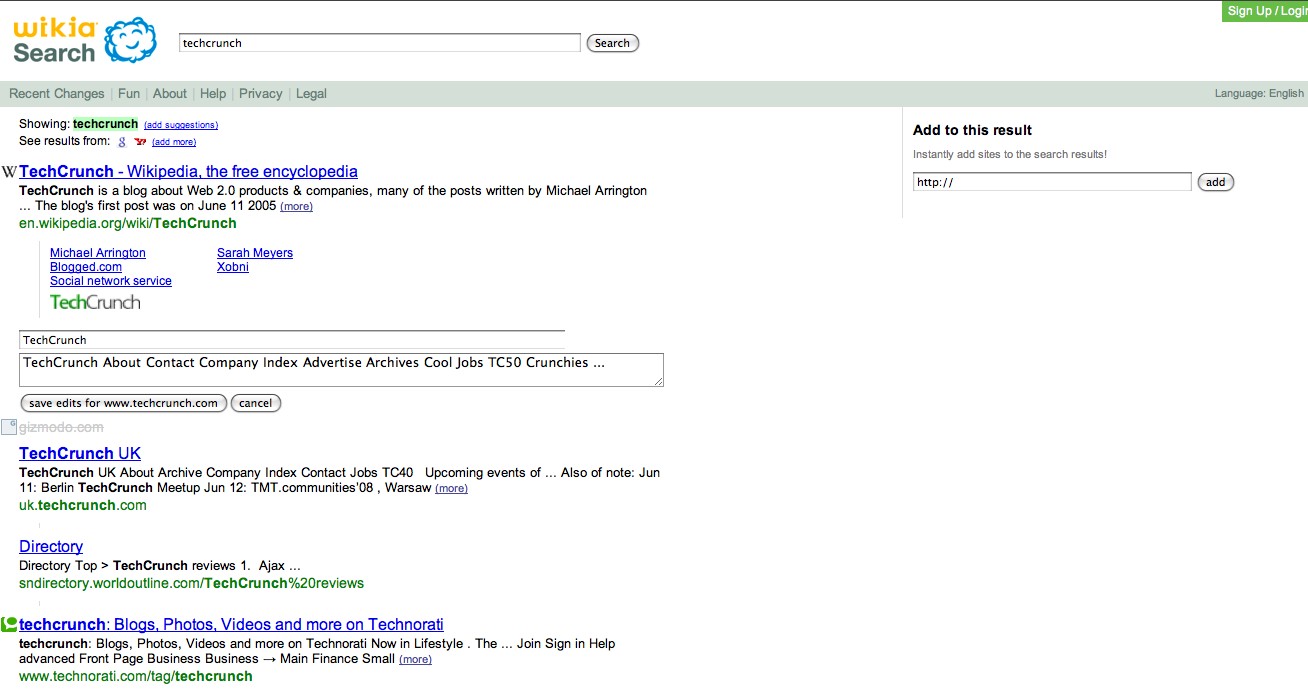Click the Gizmodo favicon icon
1308x690 pixels.
click(9, 428)
